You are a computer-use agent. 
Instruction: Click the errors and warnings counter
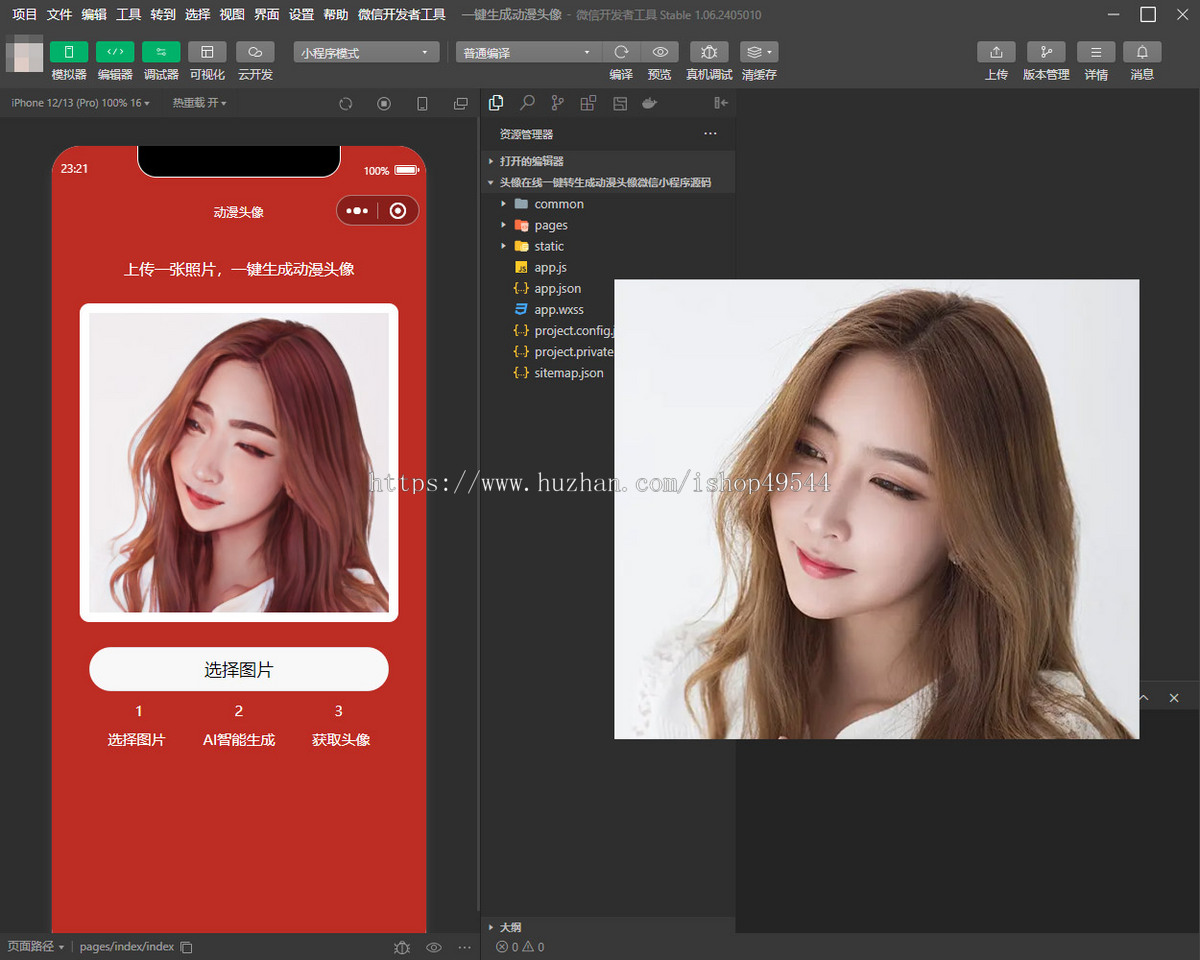coord(520,947)
